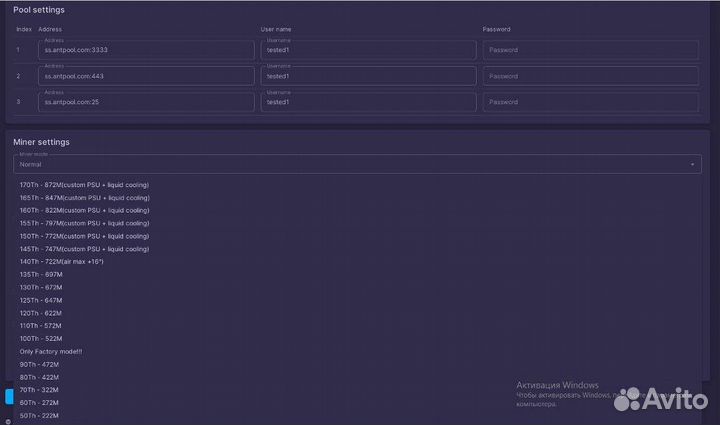Choose 145Th - 747M liquid cooling mode
The image size is (720, 425).
[x=84, y=248]
